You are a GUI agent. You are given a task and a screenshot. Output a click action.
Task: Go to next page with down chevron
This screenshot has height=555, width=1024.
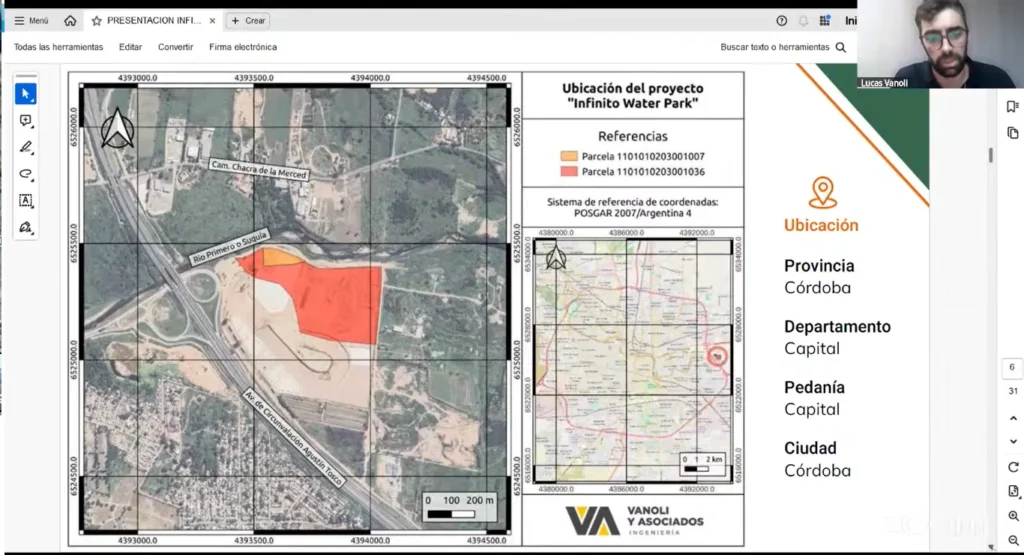coord(1013,441)
